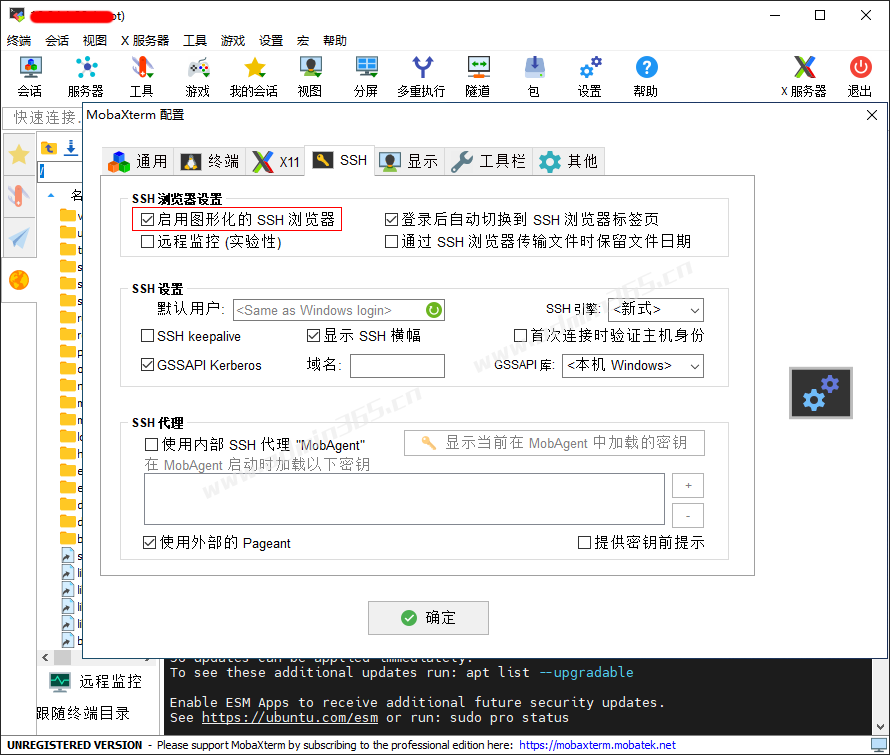This screenshot has height=755, width=890.
Task: Click the 确定 button
Action: point(428,618)
